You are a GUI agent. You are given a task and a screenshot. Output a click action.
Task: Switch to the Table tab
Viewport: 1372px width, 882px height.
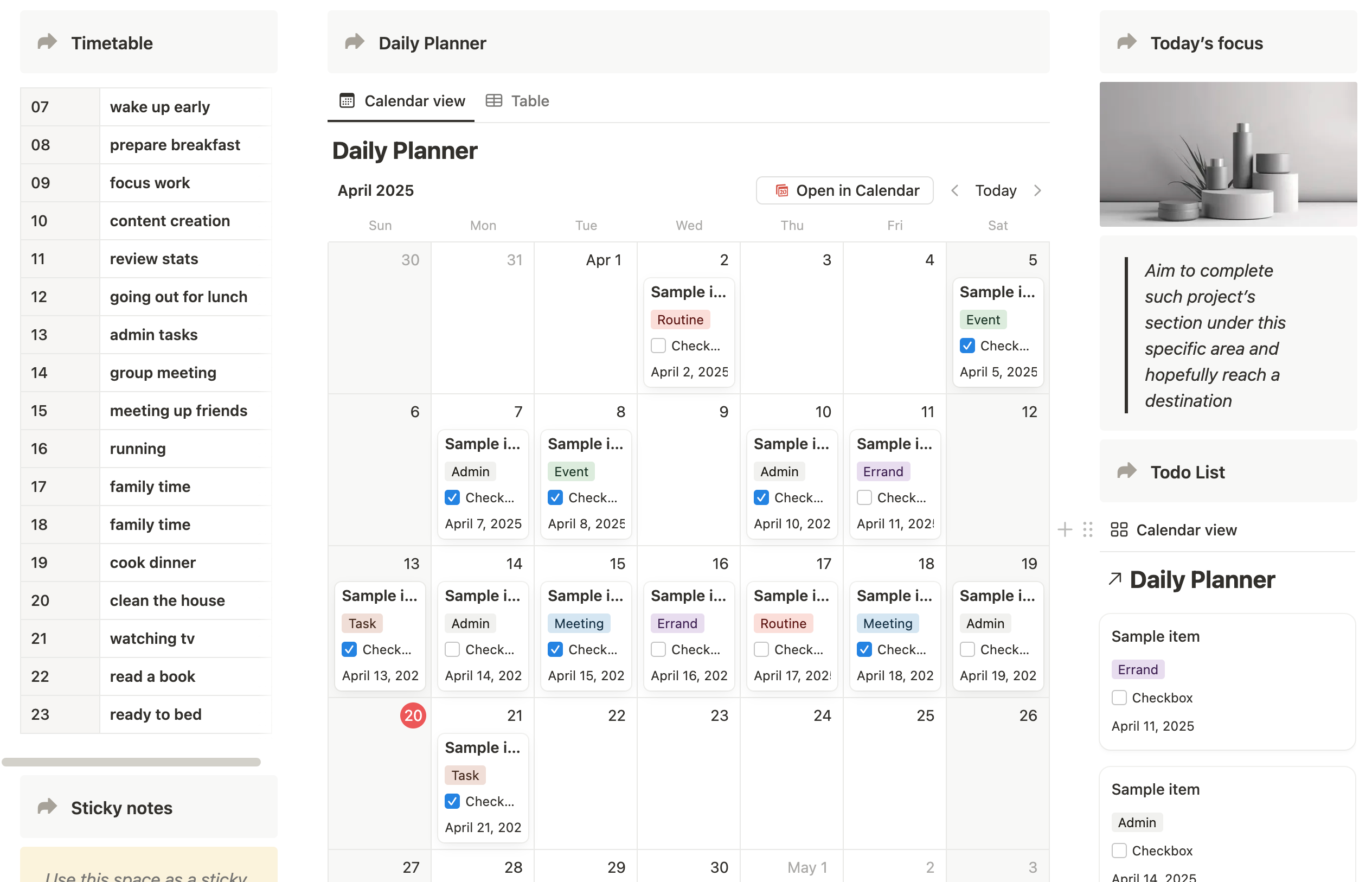pos(518,101)
